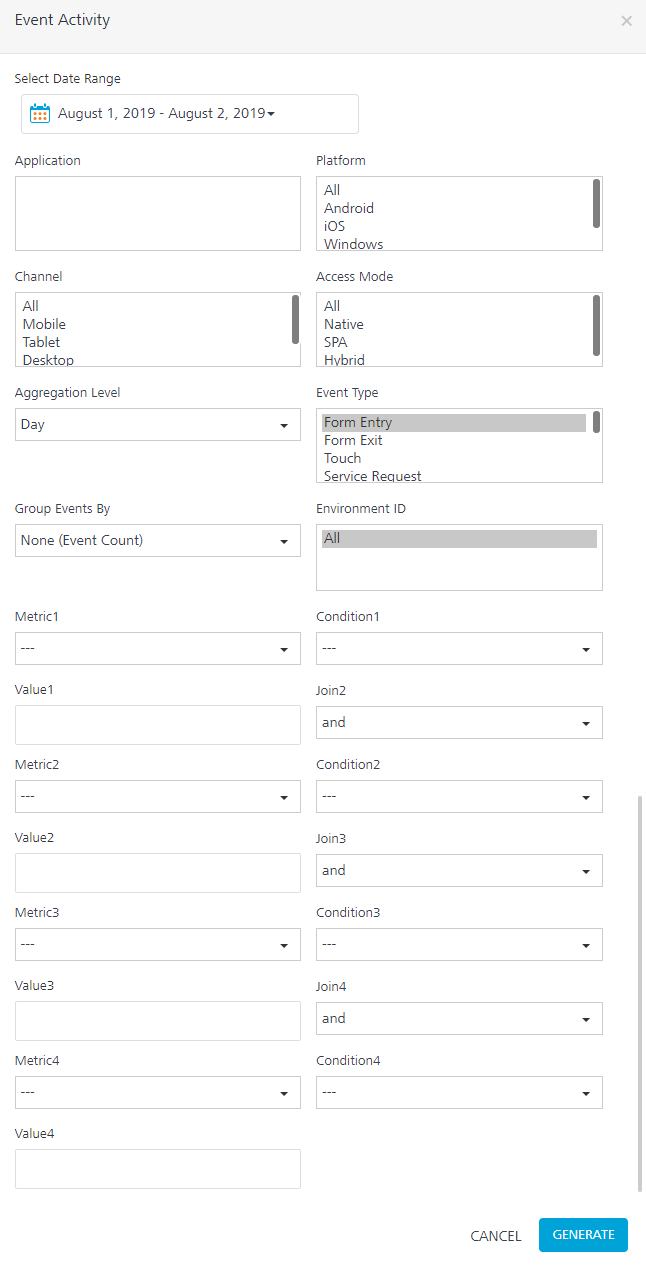Expand the Aggregation Level dropdown

point(158,424)
